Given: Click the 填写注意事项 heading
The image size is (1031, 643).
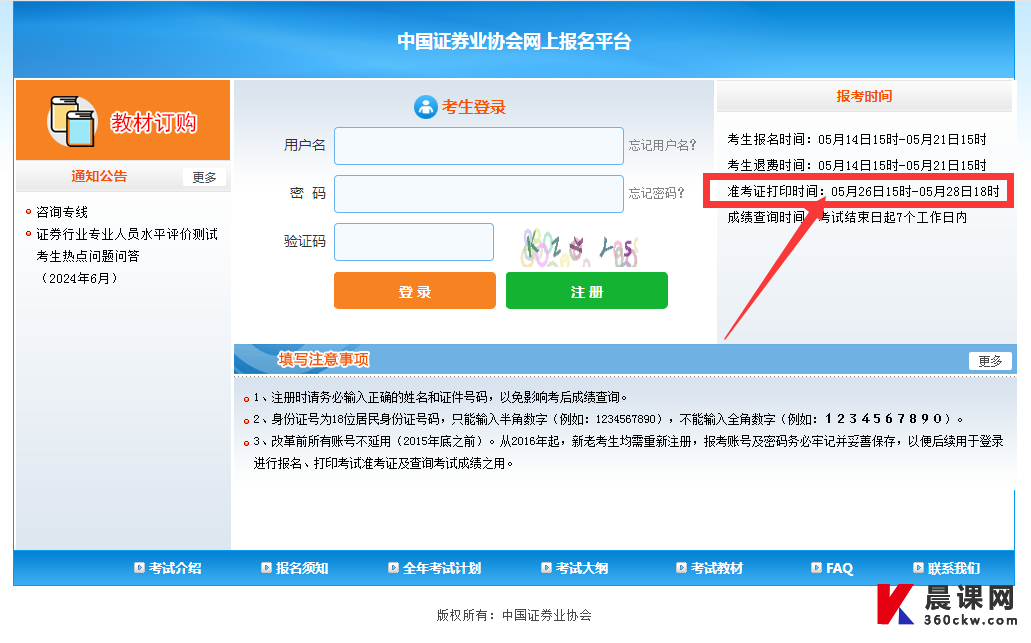Looking at the screenshot, I should click(323, 359).
